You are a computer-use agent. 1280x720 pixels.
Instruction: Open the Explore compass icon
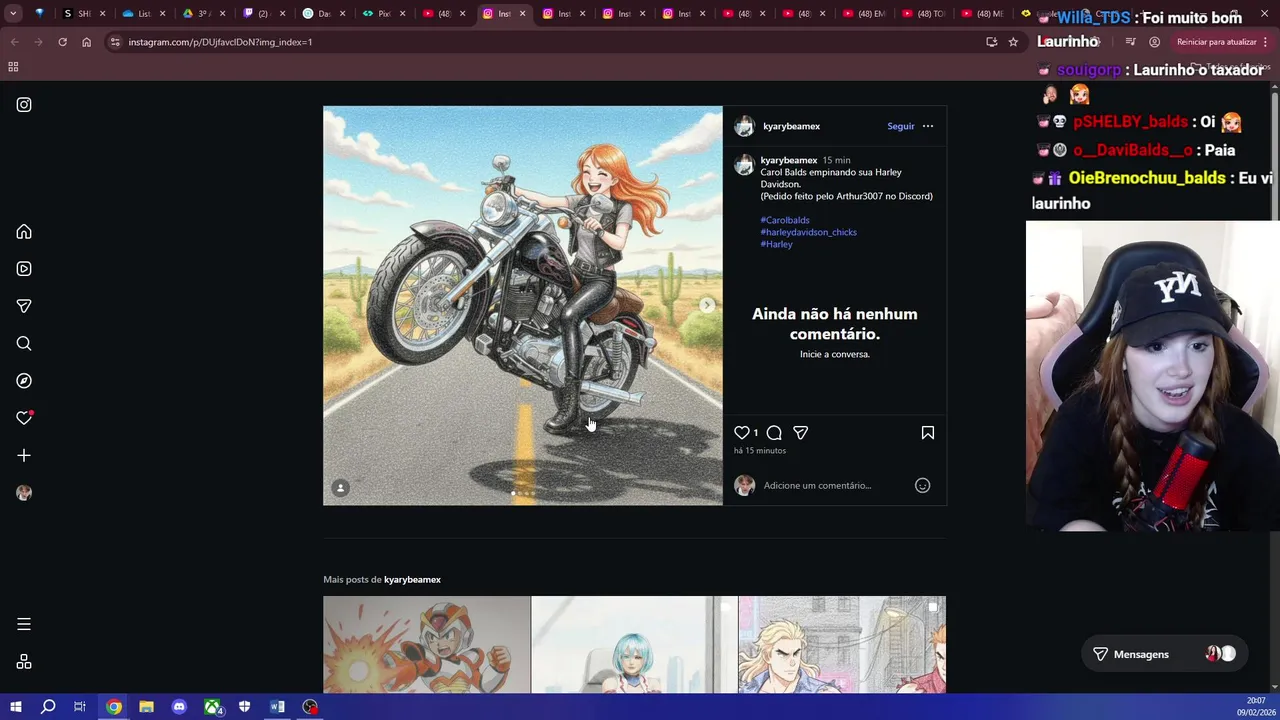(x=24, y=381)
